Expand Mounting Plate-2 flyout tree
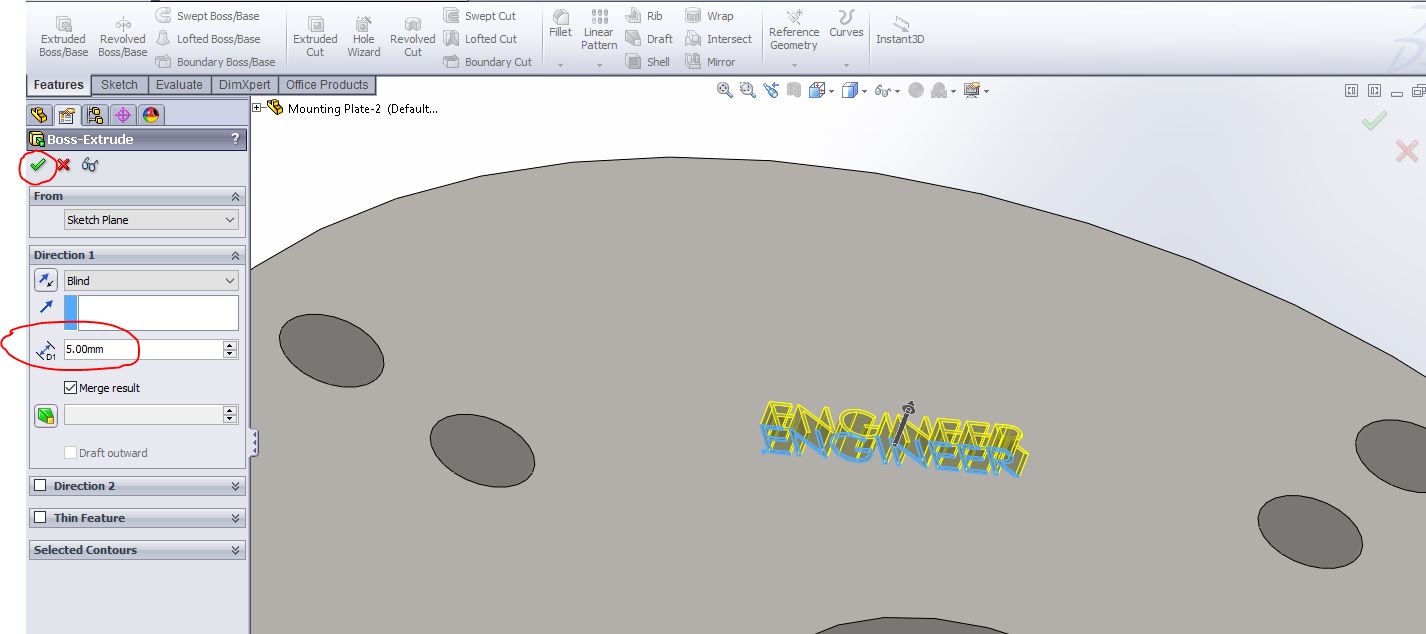Image resolution: width=1426 pixels, height=634 pixels. pos(258,108)
